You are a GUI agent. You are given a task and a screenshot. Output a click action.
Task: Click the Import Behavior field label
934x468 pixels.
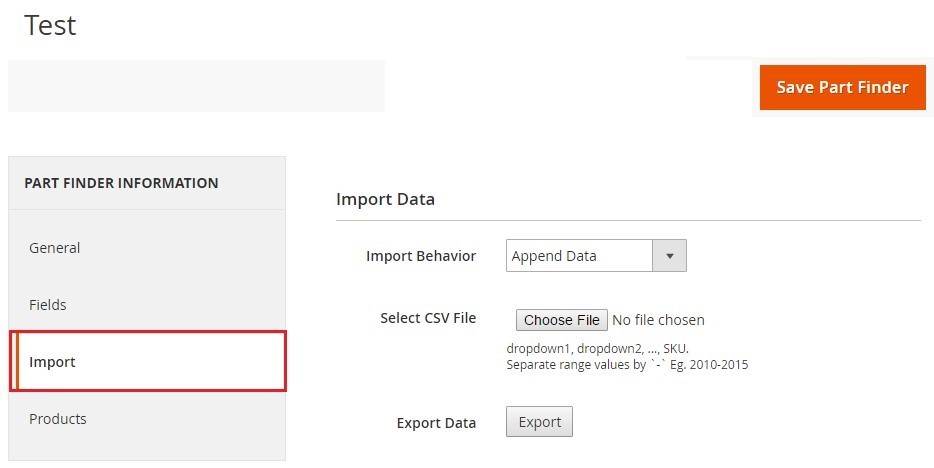421,256
